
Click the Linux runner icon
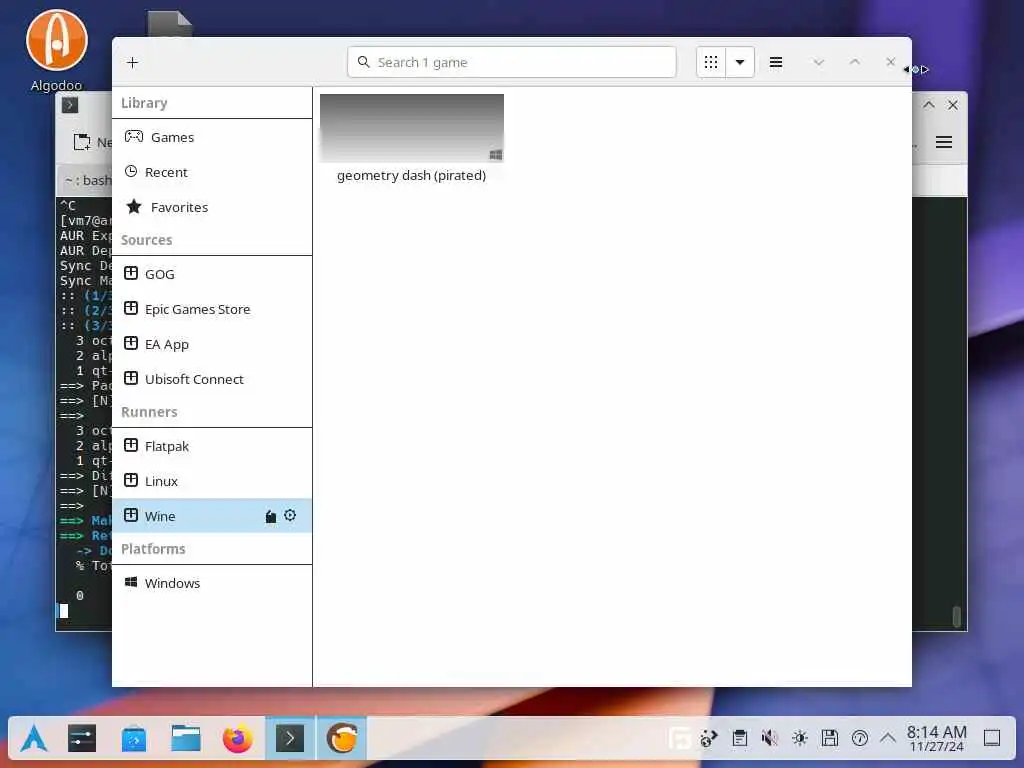coord(131,481)
